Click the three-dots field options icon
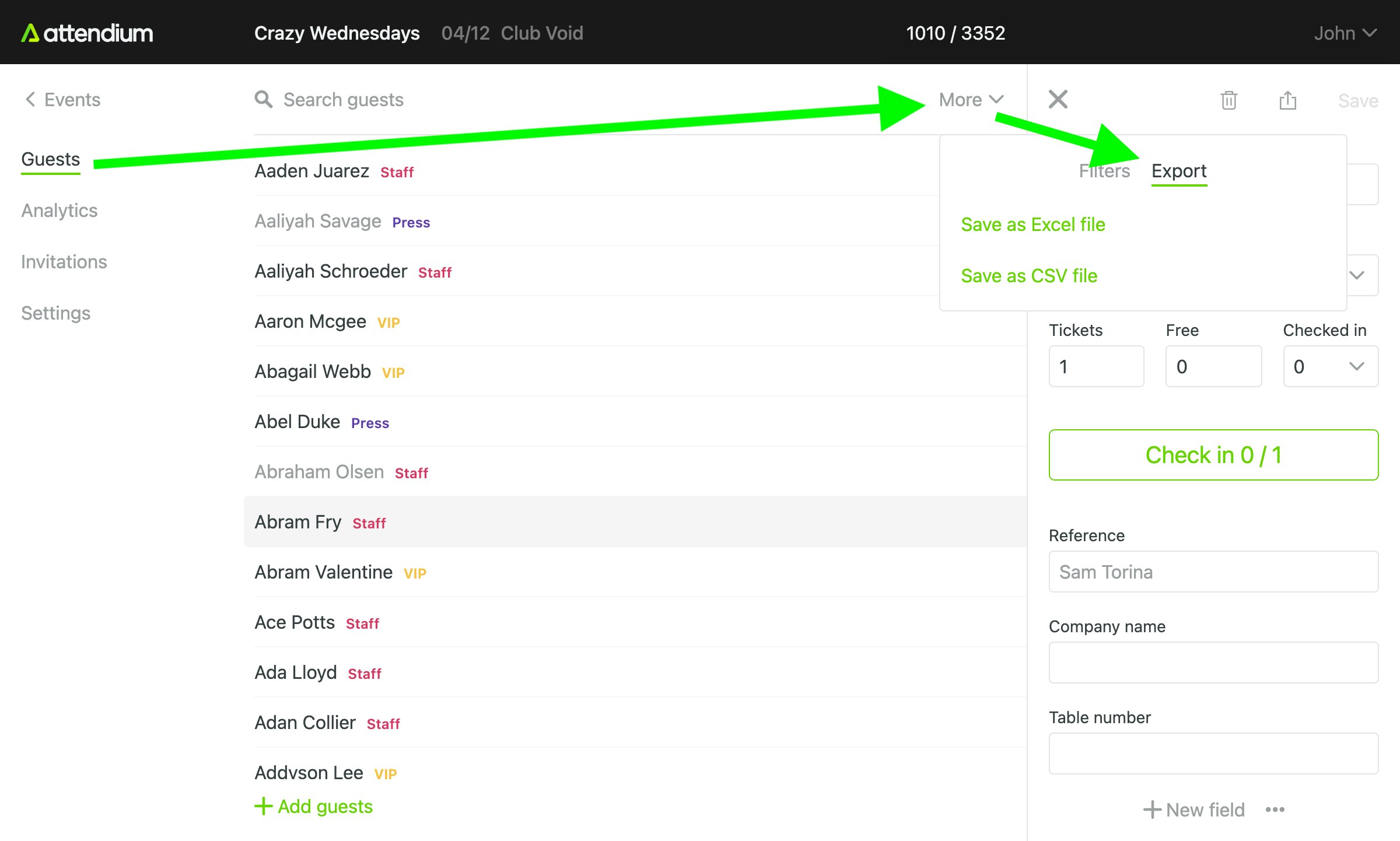Image resolution: width=1400 pixels, height=841 pixels. tap(1275, 810)
